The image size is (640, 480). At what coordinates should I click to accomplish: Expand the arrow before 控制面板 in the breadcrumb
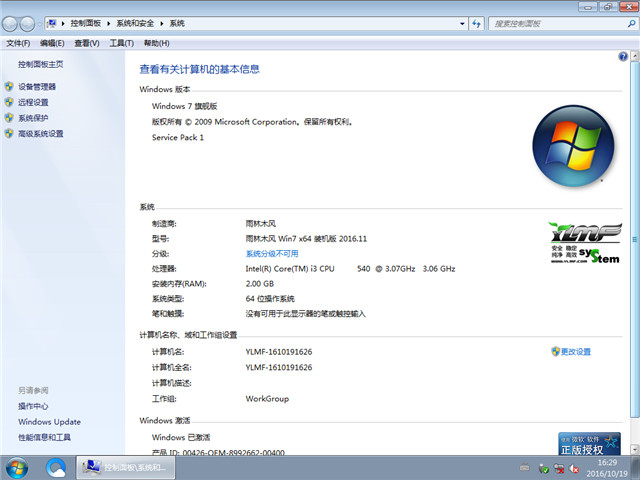click(63, 24)
